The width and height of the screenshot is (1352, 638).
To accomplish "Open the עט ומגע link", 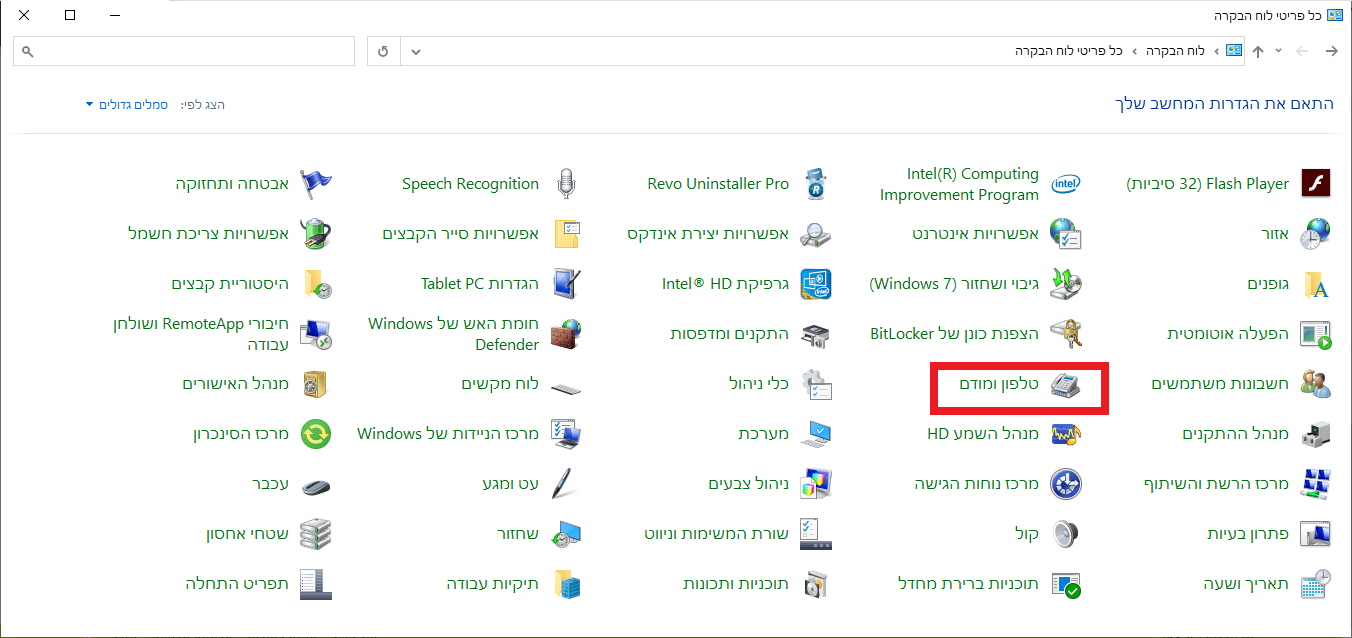I will point(511,484).
